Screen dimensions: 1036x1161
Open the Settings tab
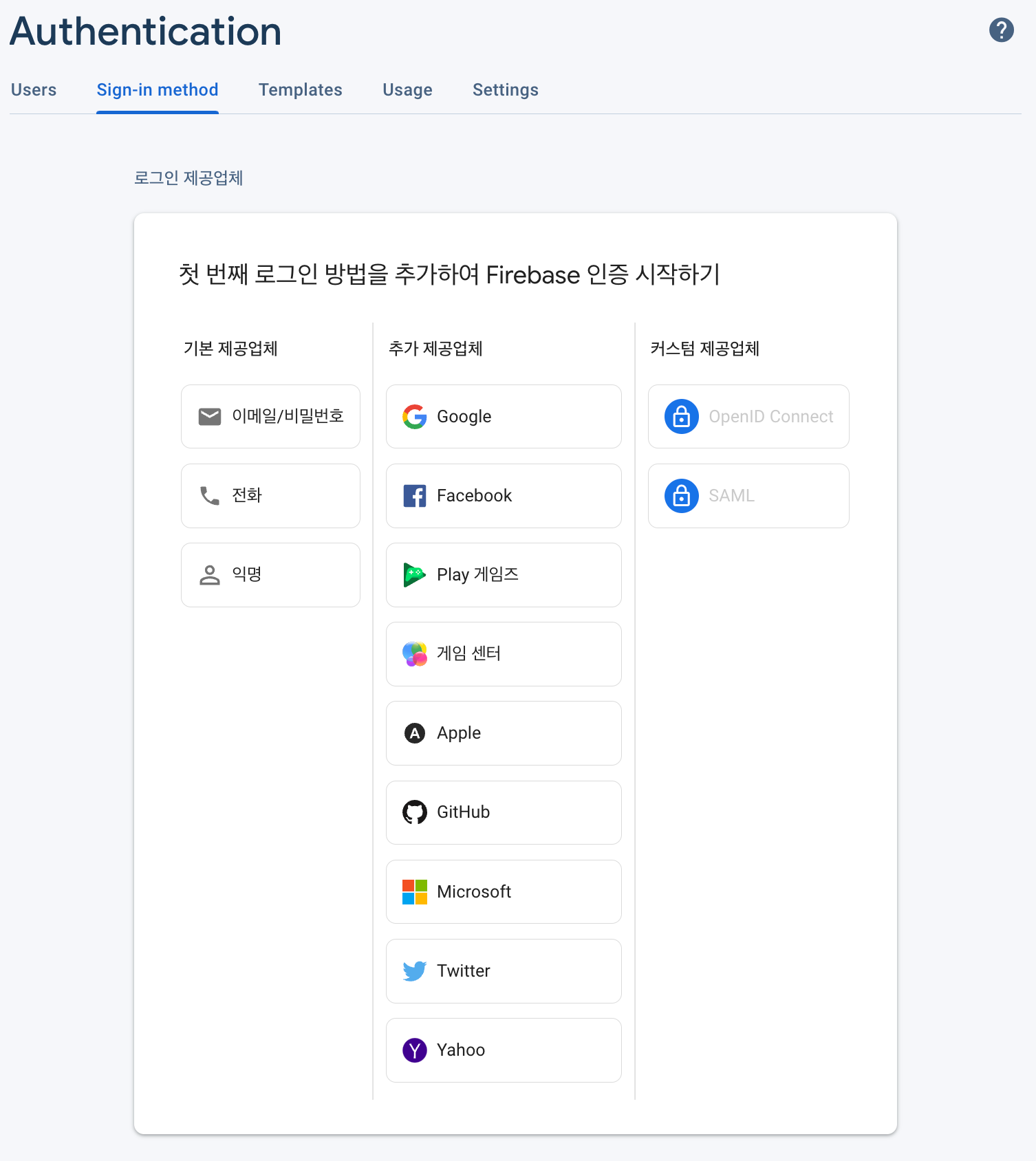tap(506, 90)
